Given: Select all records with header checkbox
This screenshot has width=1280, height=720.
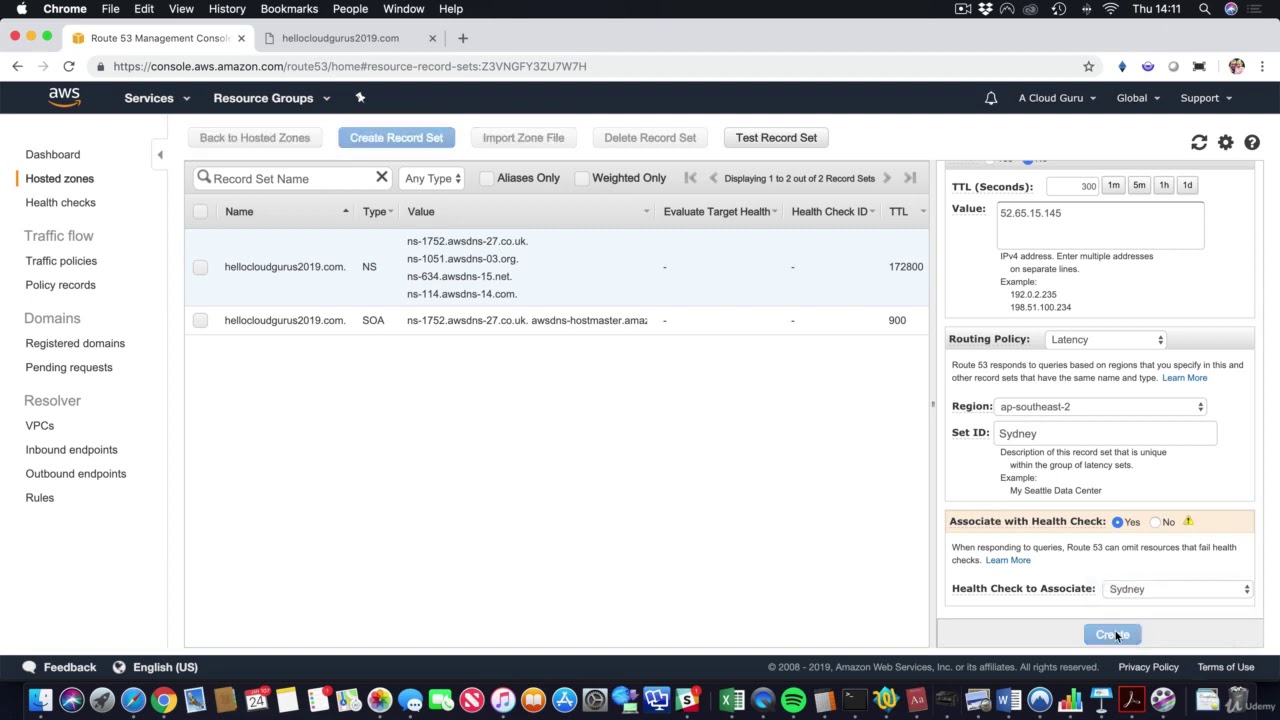Looking at the screenshot, I should [x=200, y=211].
